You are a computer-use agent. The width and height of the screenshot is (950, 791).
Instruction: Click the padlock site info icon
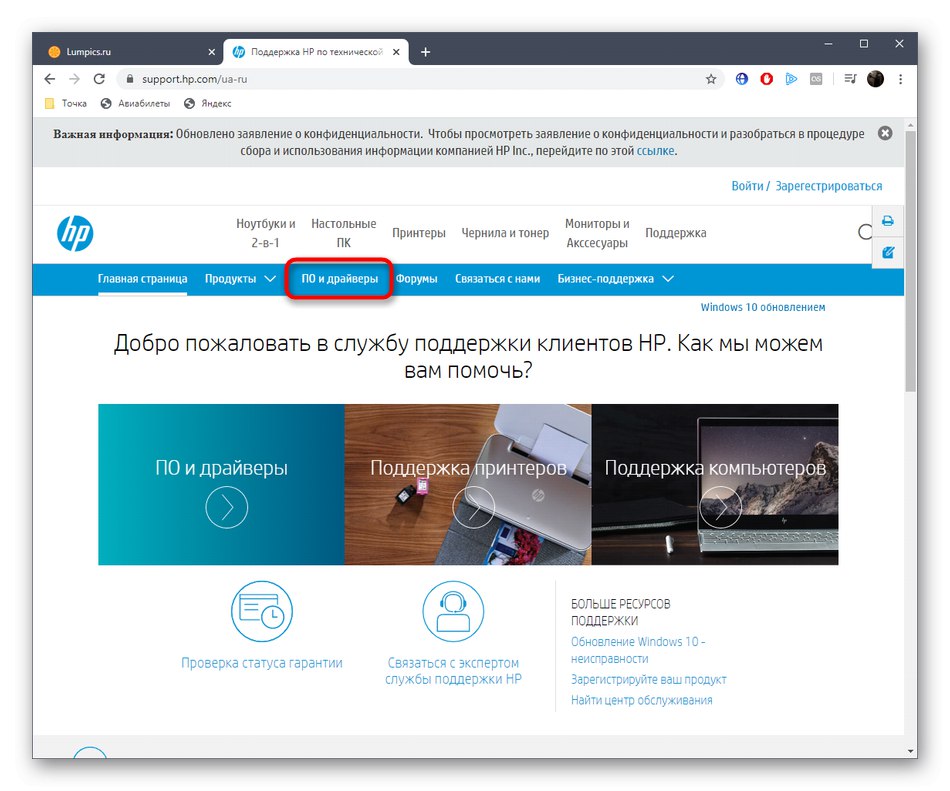(129, 79)
